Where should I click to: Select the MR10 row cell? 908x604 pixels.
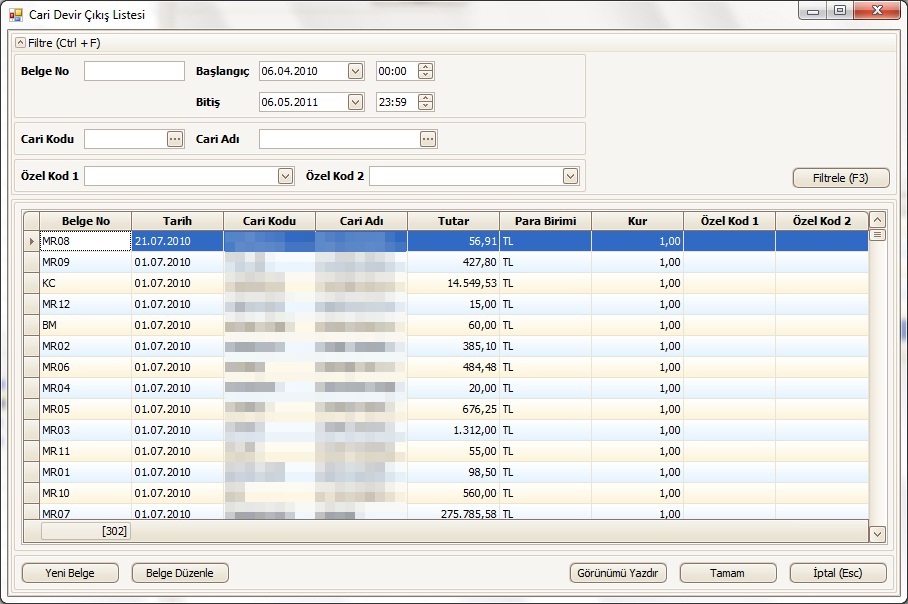[86, 493]
